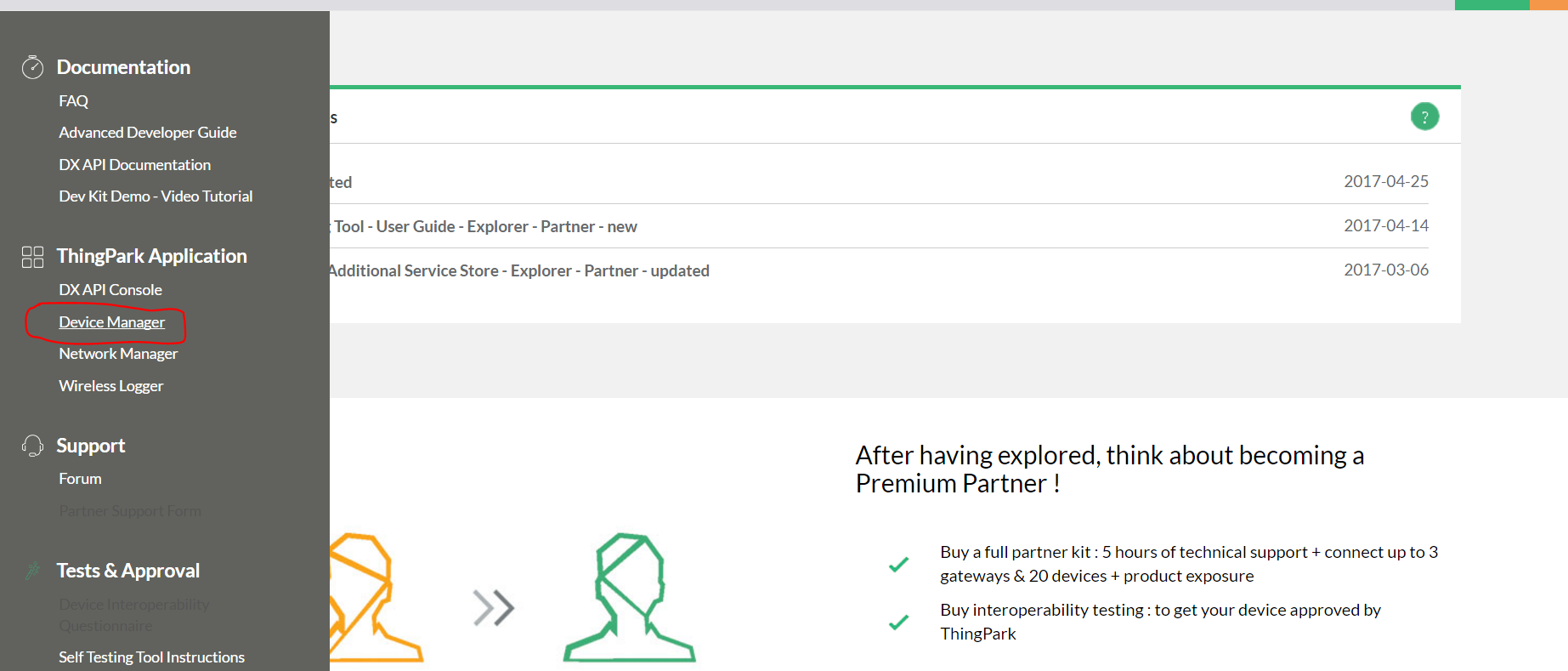Open the FAQ documentation link
Image resolution: width=1568 pixels, height=671 pixels.
point(73,101)
